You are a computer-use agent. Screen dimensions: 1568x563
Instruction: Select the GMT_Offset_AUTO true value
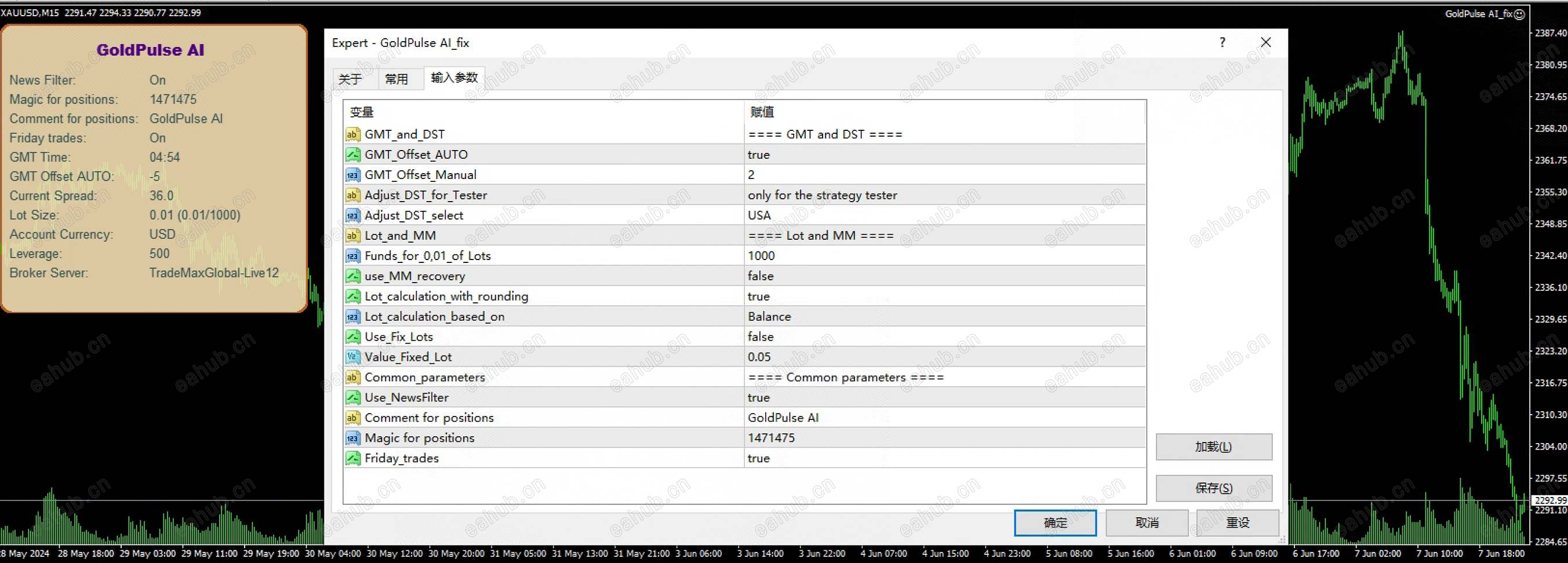(x=759, y=155)
